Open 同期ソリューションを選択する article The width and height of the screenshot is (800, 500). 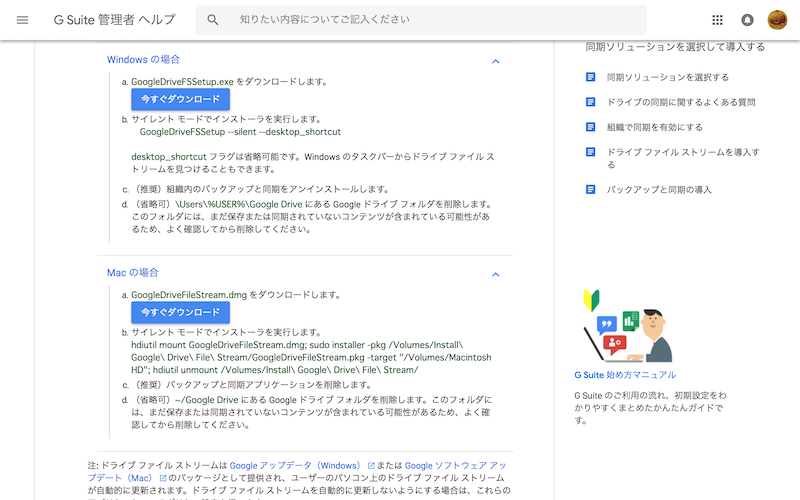coord(667,78)
